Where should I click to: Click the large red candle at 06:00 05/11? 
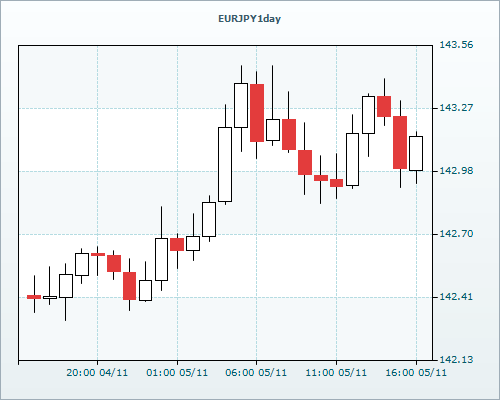pos(257,113)
